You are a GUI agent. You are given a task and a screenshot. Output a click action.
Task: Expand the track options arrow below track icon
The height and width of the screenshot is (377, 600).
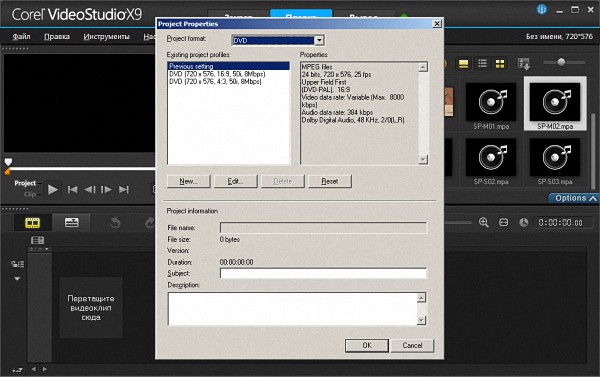[17, 279]
